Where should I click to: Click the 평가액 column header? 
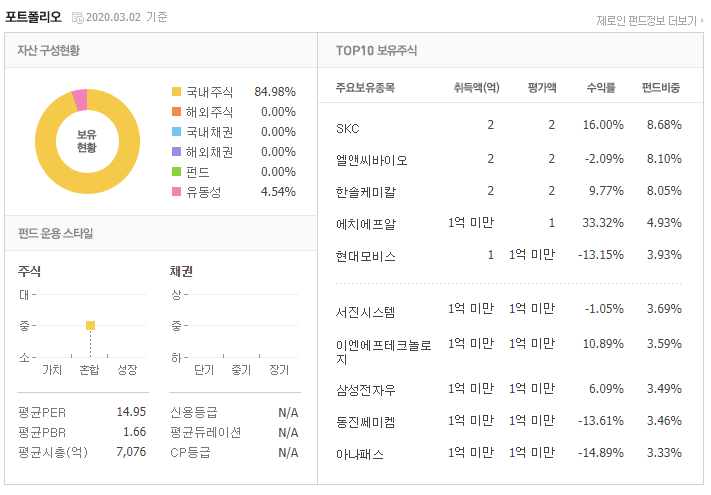[542, 87]
